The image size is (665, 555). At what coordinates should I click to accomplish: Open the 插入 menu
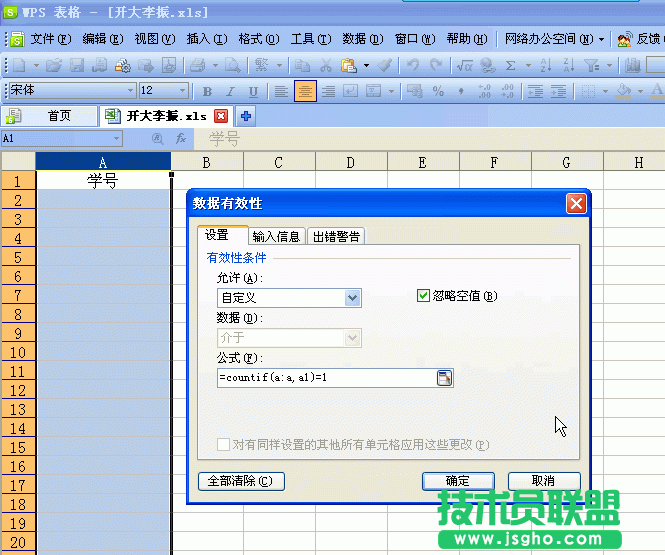click(207, 39)
